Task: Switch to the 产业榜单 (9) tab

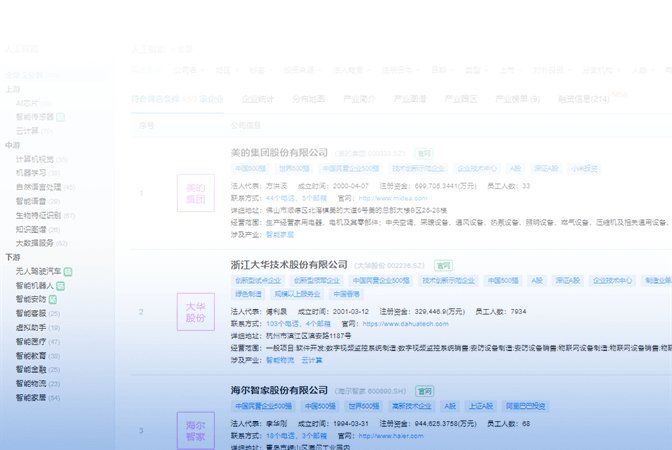Action: pyautogui.click(x=517, y=99)
